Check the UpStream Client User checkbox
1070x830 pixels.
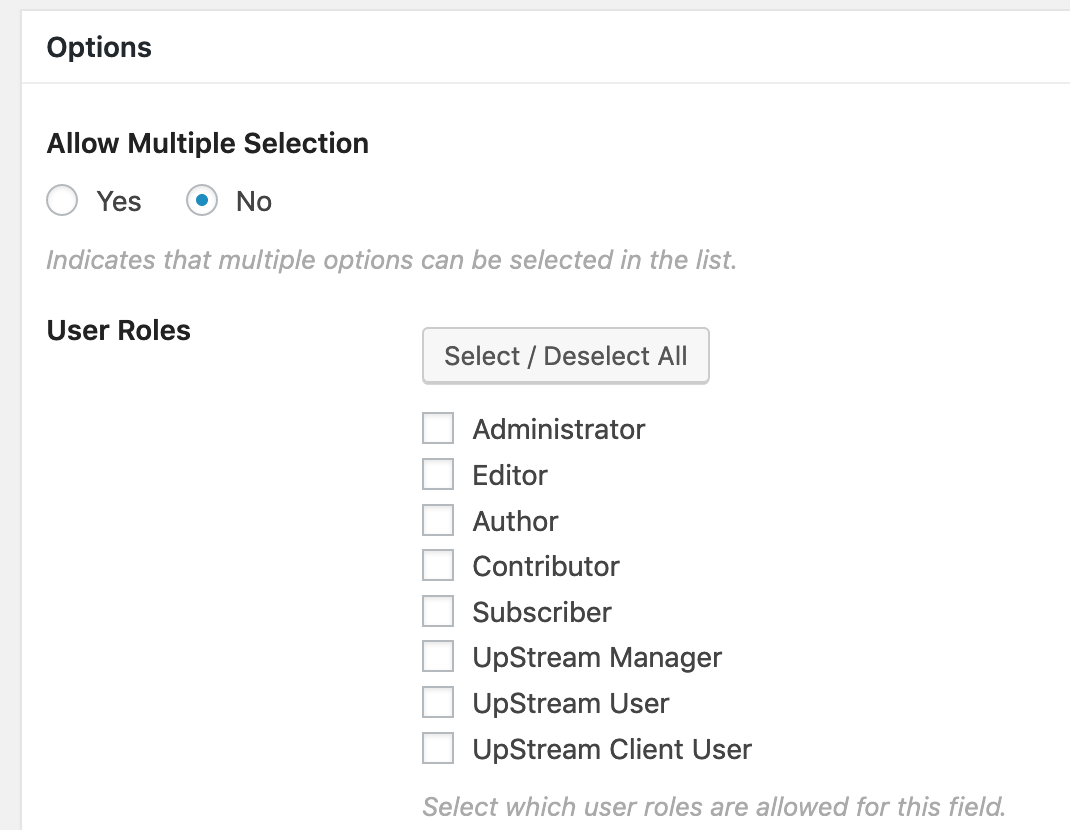click(438, 749)
